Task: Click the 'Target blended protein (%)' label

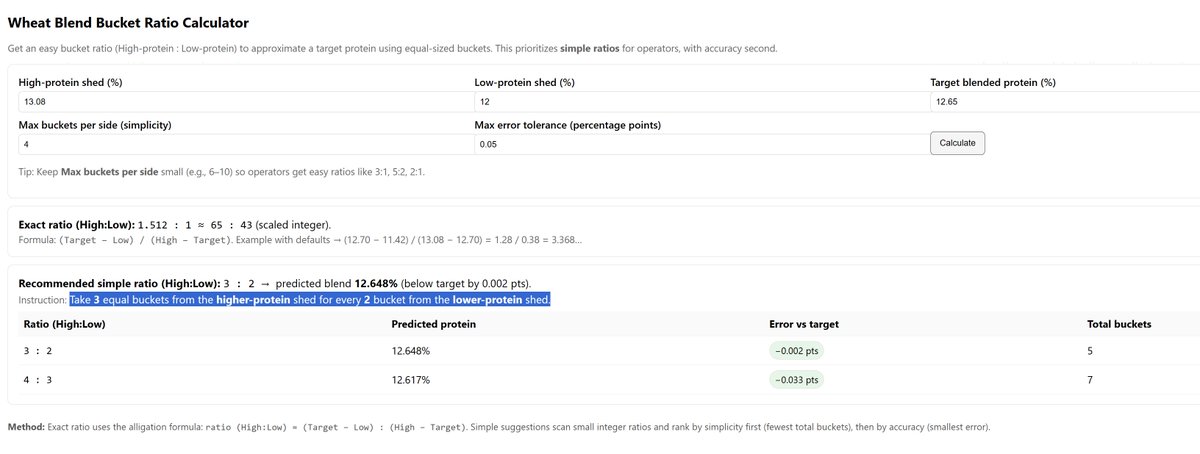Action: (x=993, y=82)
